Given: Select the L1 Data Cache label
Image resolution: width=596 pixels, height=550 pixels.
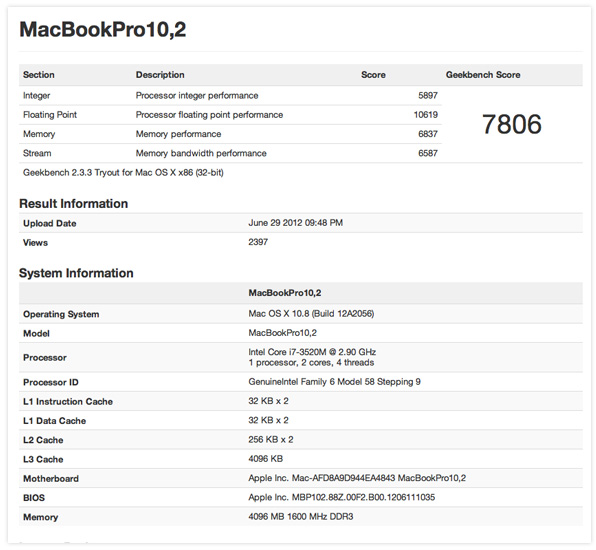Looking at the screenshot, I should point(54,421).
